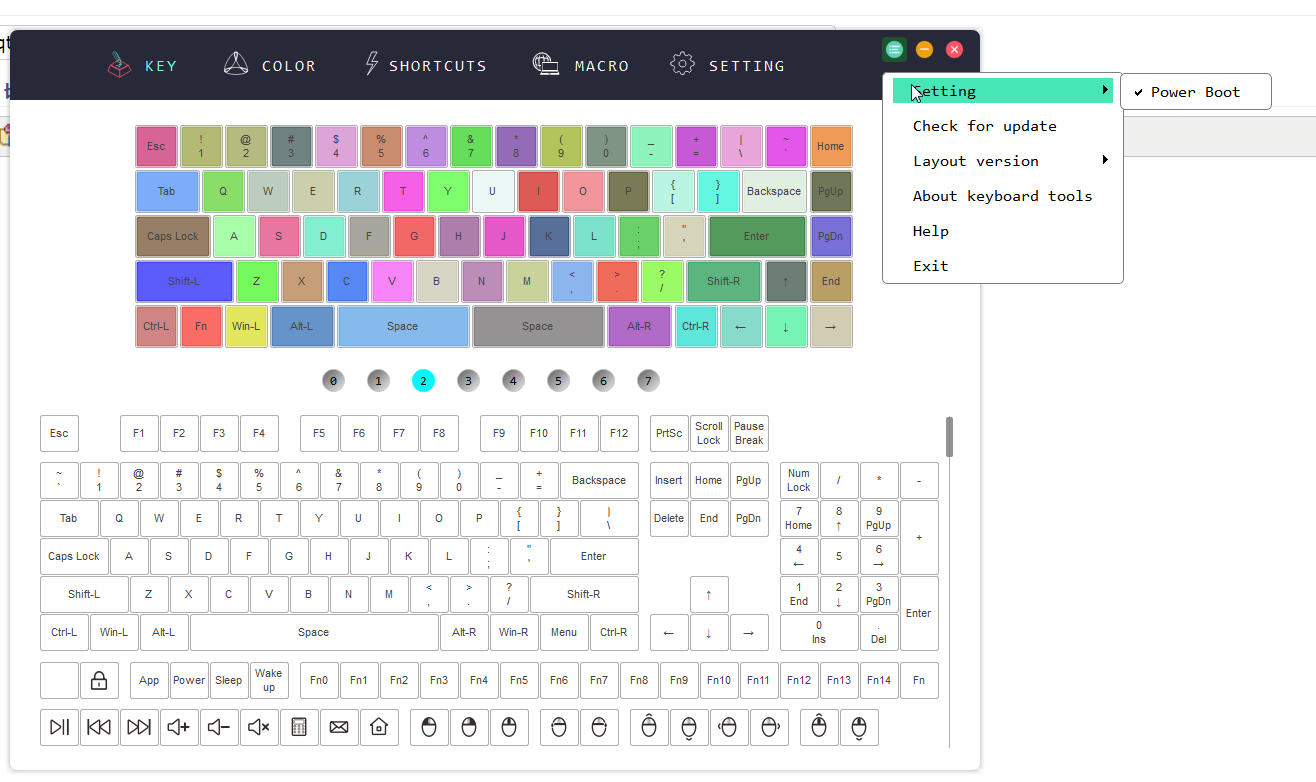Open the SHORTCUTS tab
The image size is (1316, 782).
[x=424, y=65]
